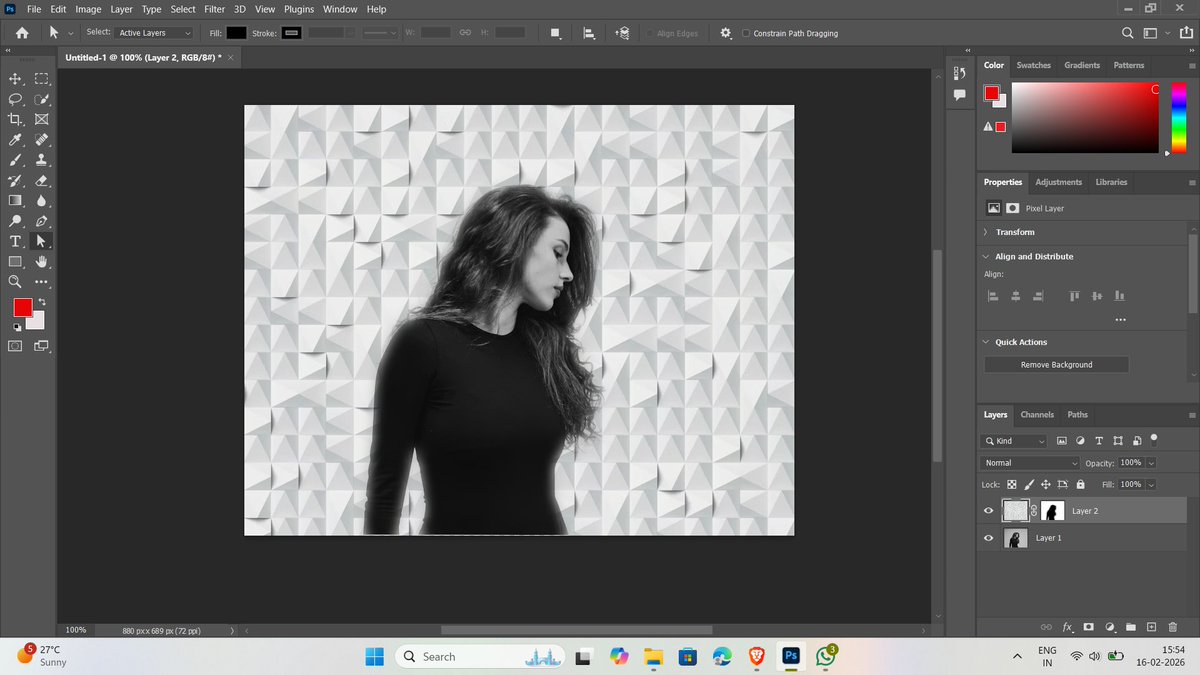Toggle Quick Mask mode
This screenshot has height=675, width=1200.
tap(15, 345)
